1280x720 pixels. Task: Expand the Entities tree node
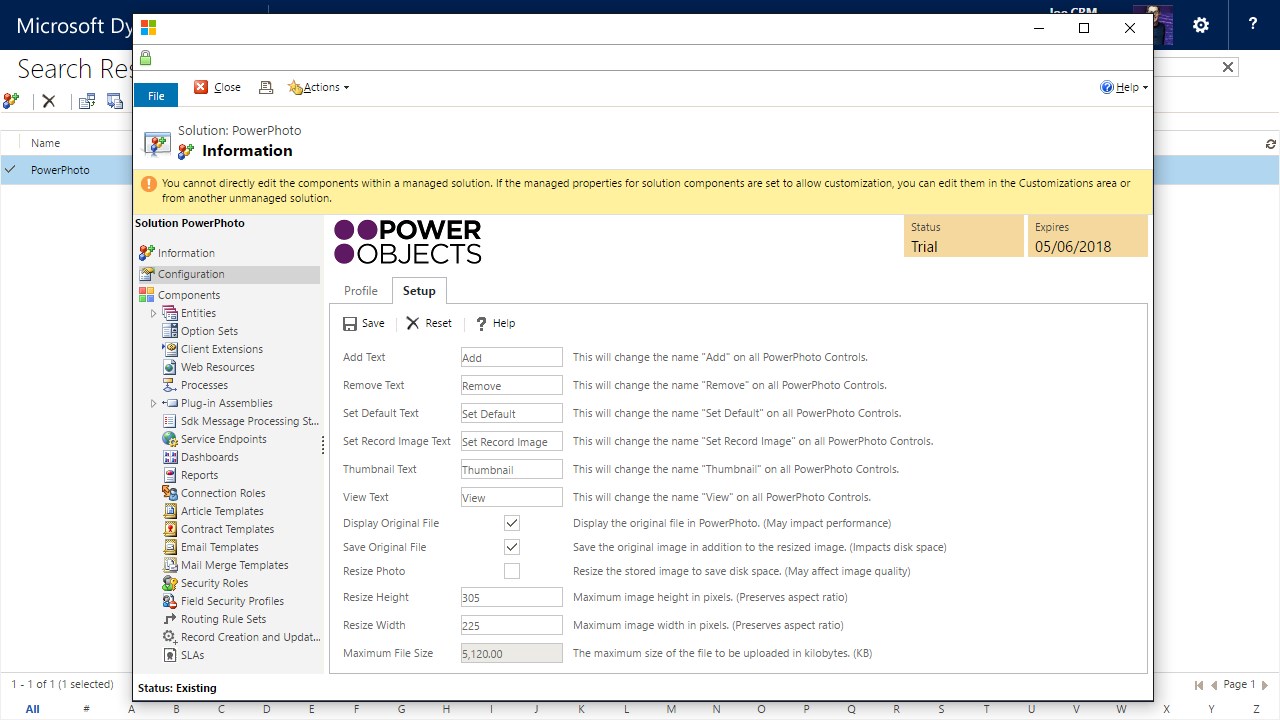(x=154, y=313)
